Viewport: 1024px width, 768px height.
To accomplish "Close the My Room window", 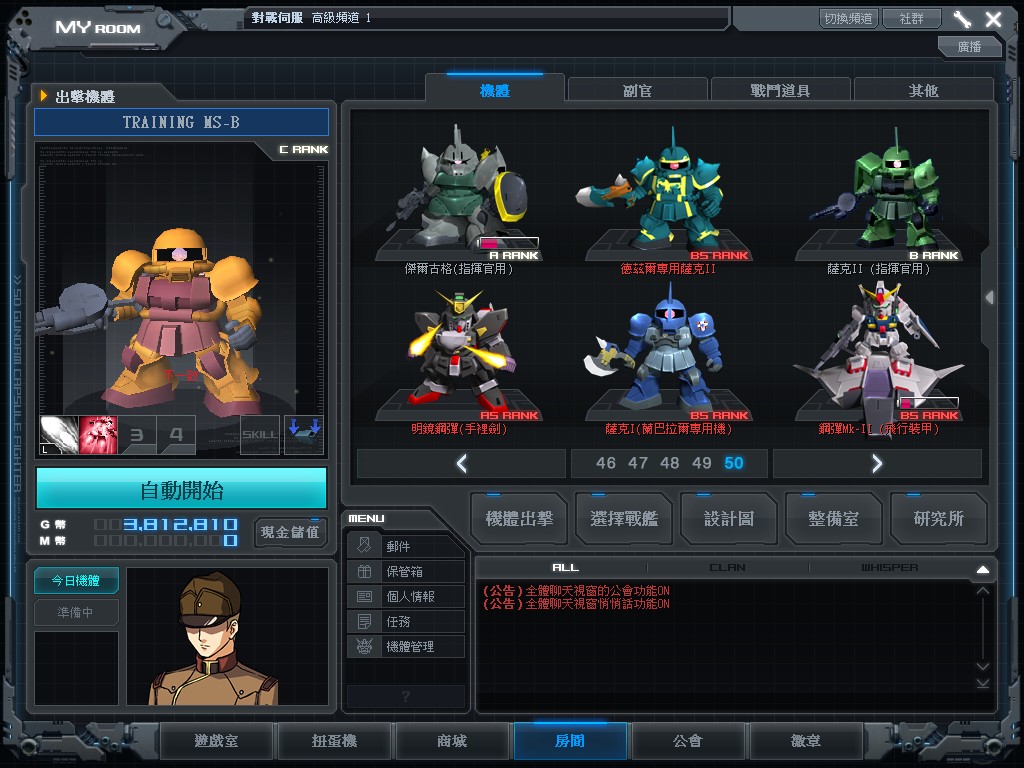I will [993, 19].
